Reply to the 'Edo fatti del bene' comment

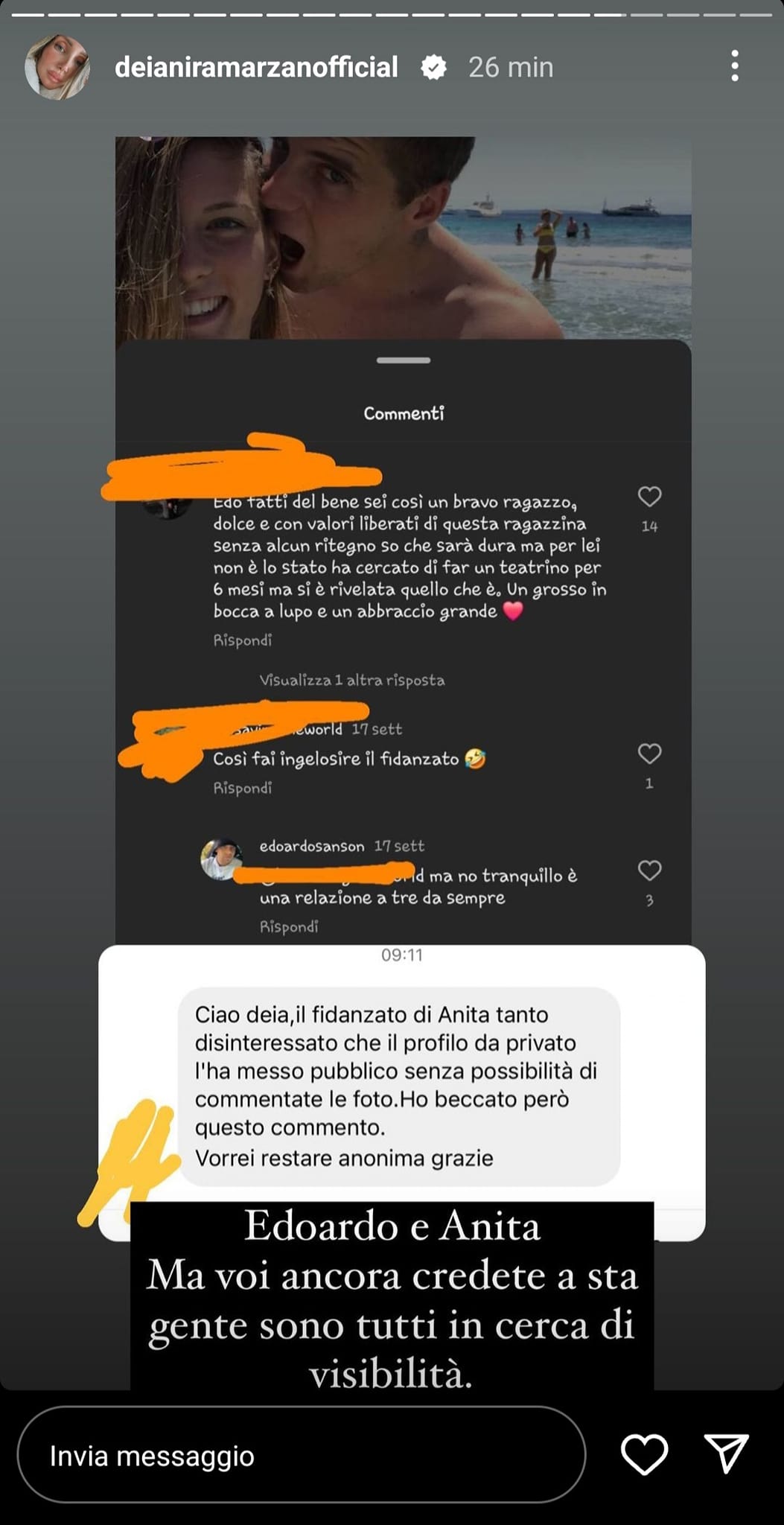[x=242, y=640]
